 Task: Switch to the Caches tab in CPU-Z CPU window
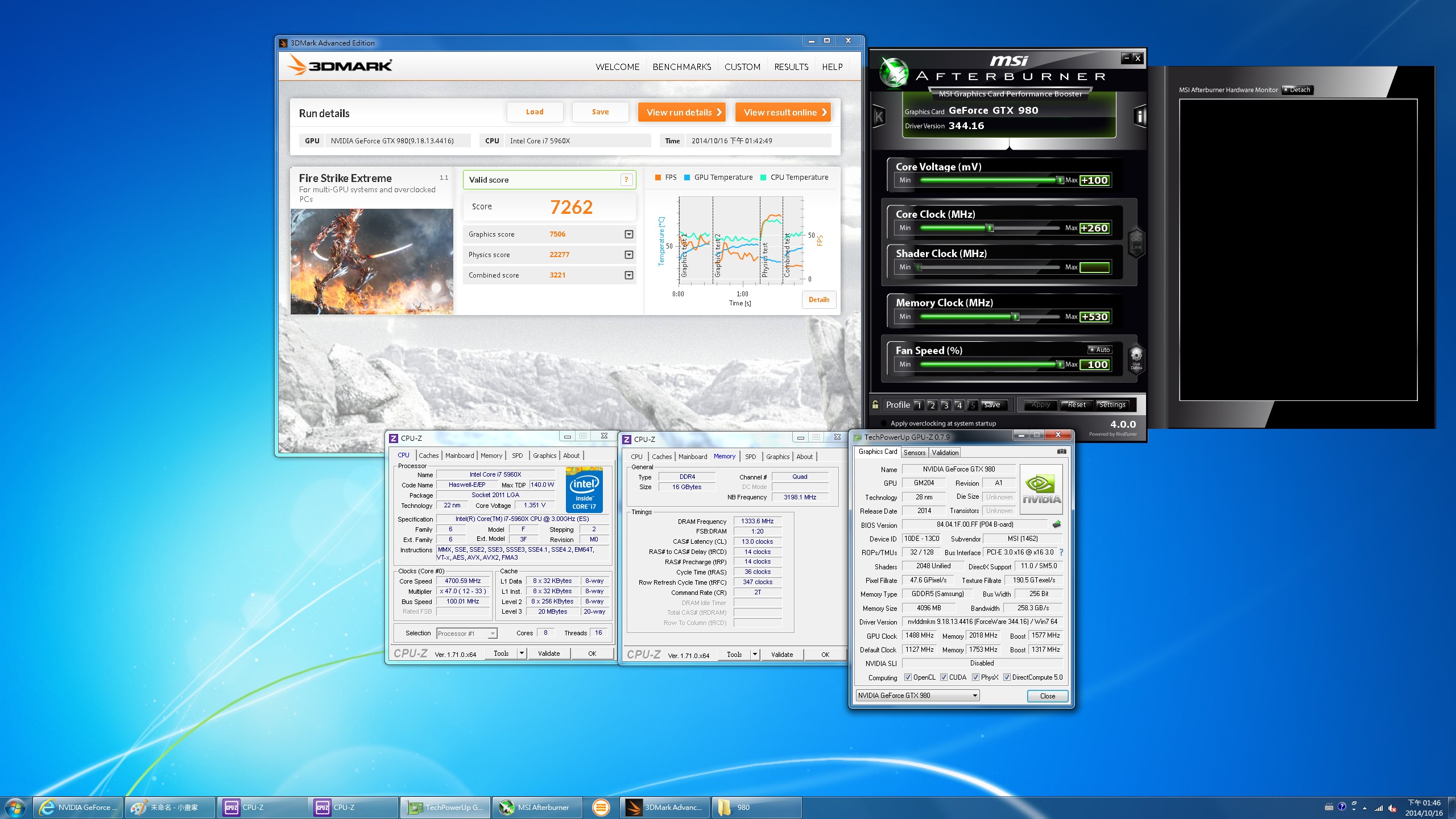point(428,456)
